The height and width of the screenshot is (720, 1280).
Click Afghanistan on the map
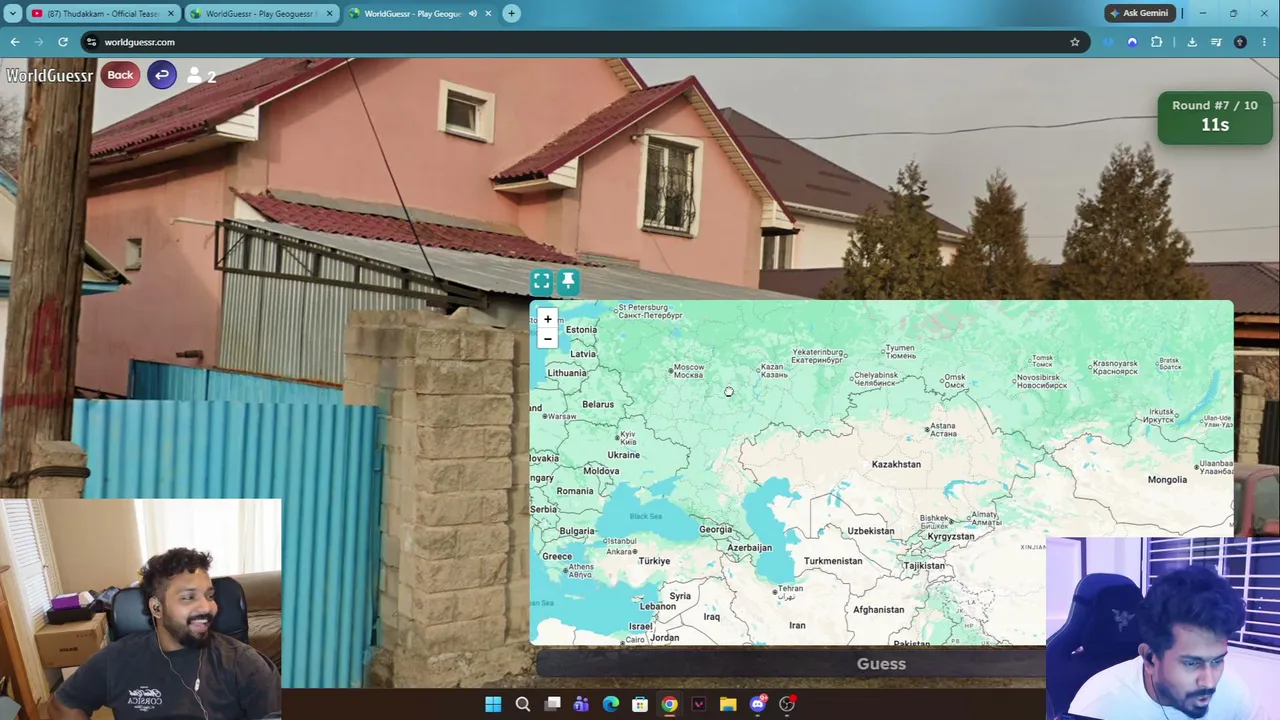point(879,610)
